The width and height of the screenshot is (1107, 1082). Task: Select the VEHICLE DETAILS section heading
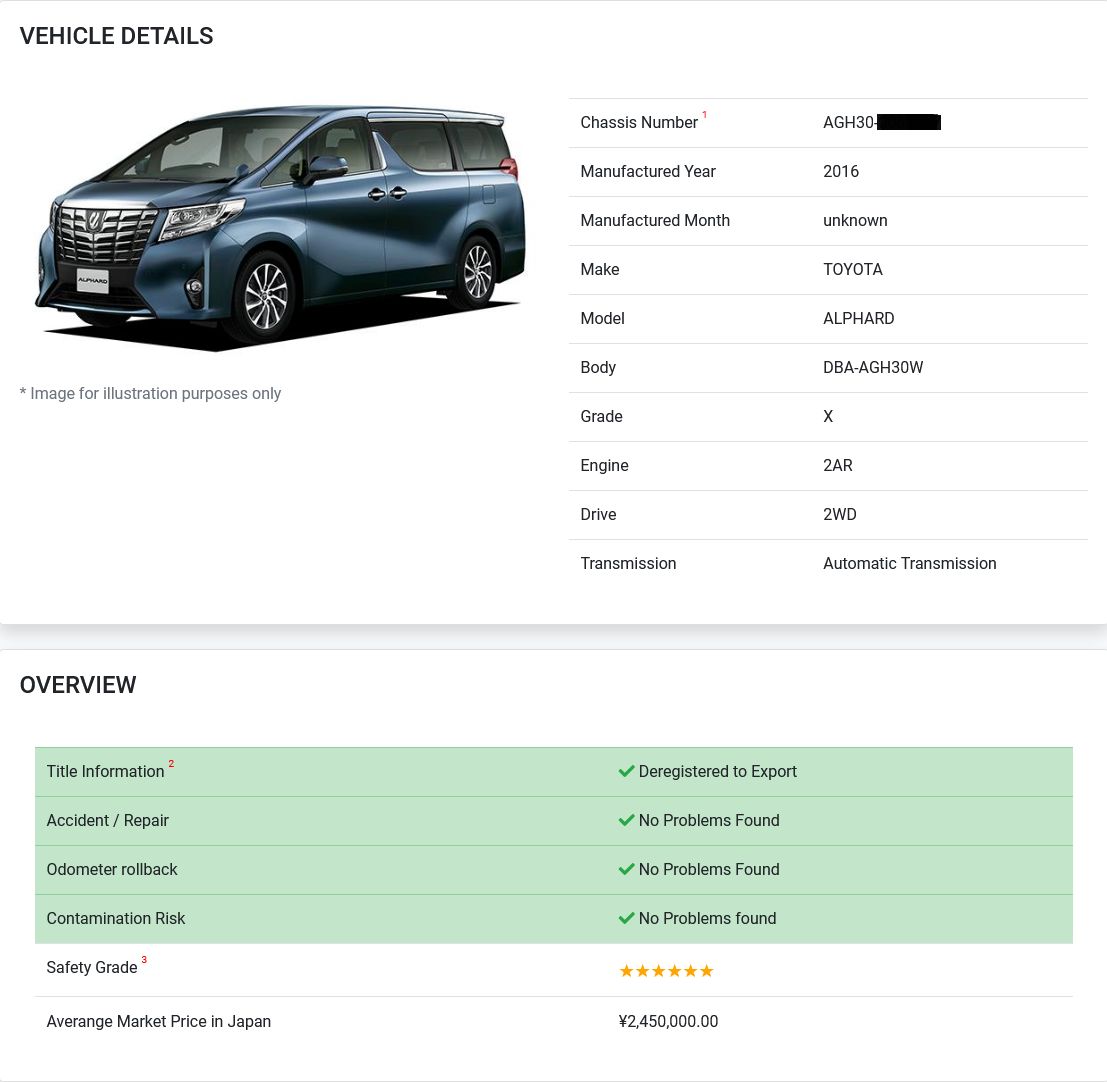tap(116, 36)
